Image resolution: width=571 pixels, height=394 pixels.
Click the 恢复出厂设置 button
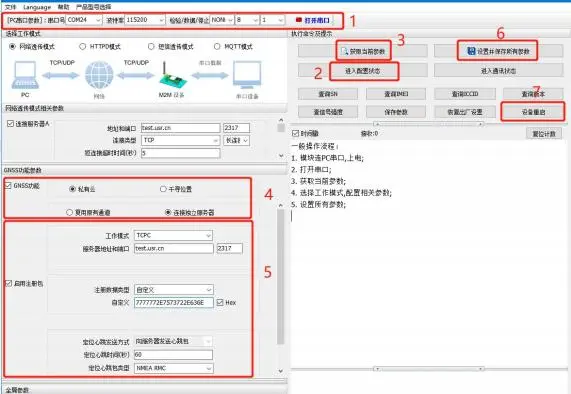pyautogui.click(x=465, y=112)
